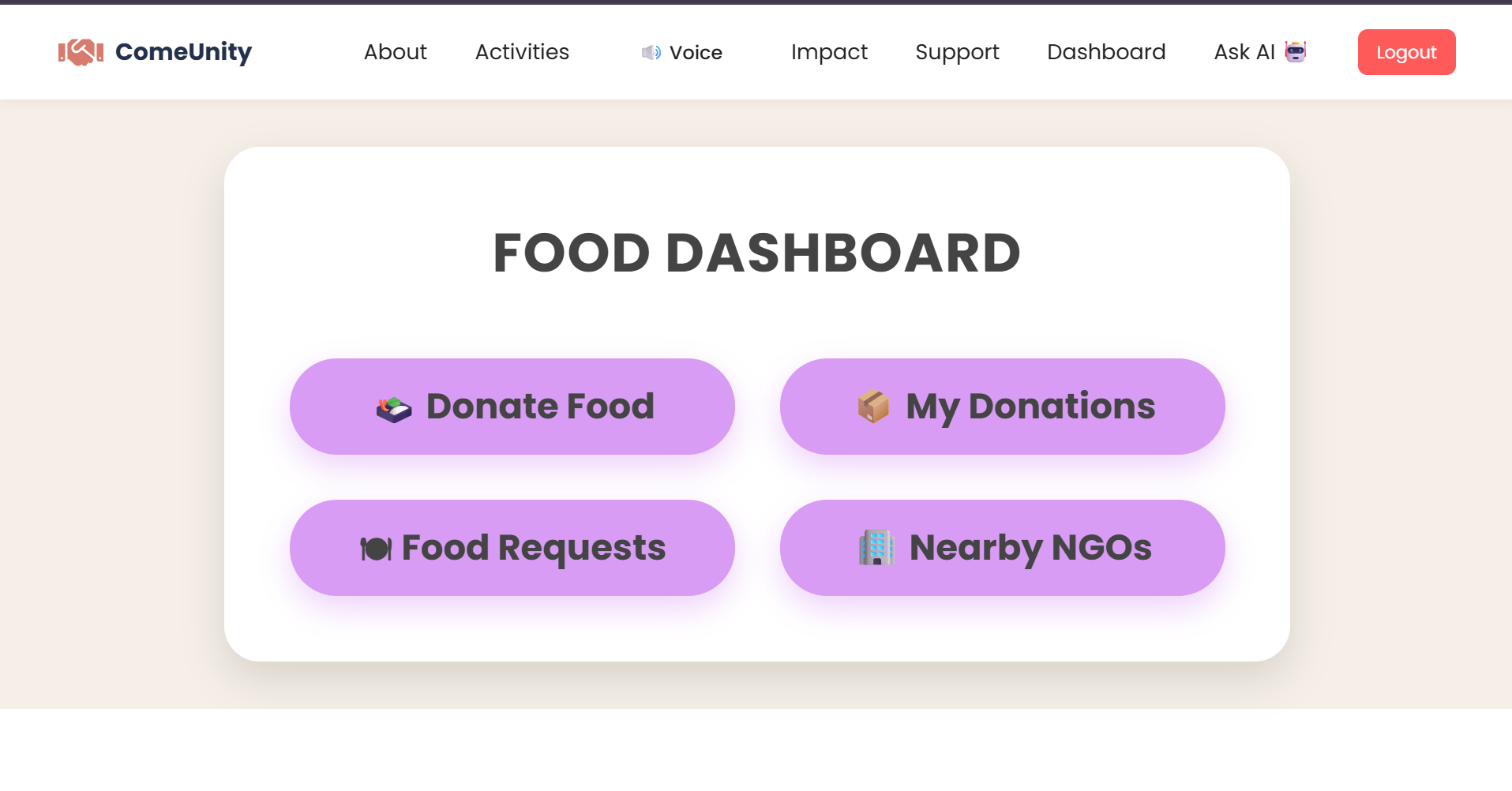
Task: Click the ComeUnity brand name text
Action: click(184, 52)
